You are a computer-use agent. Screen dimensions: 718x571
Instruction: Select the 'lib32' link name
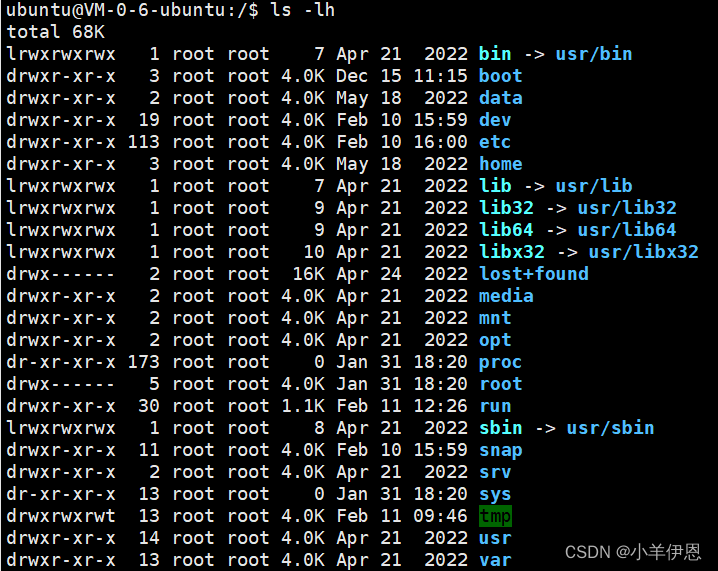tap(506, 208)
